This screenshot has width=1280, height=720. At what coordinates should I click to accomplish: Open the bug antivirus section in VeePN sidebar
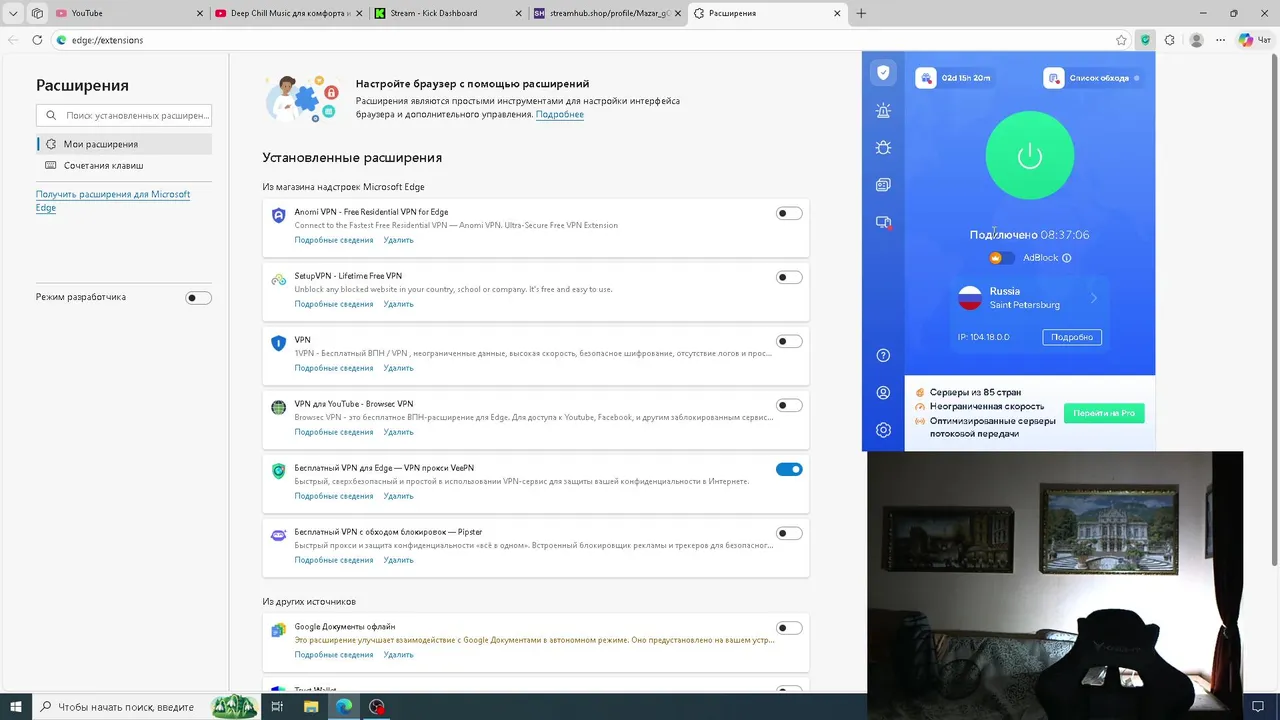click(x=882, y=147)
